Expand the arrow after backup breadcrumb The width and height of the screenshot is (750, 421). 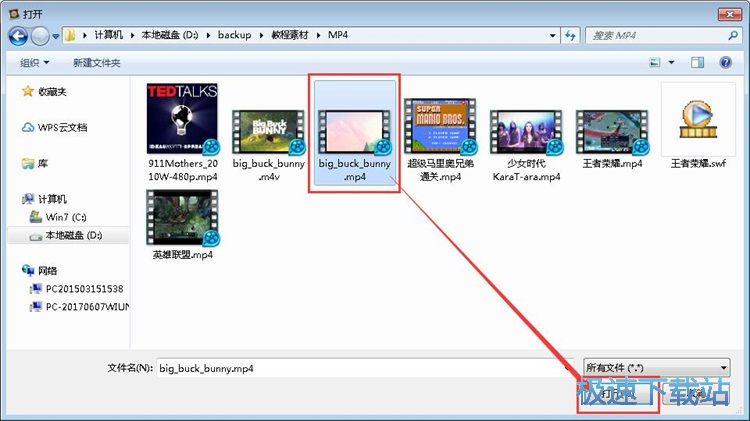(262, 35)
